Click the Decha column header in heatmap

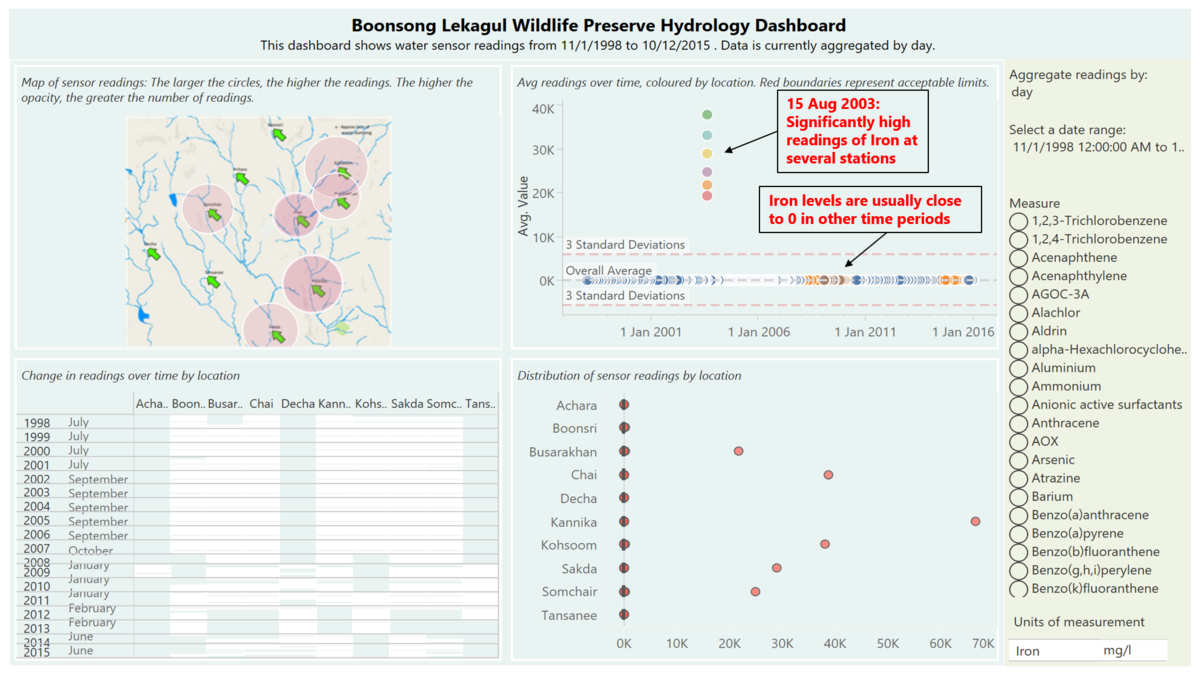coord(297,404)
